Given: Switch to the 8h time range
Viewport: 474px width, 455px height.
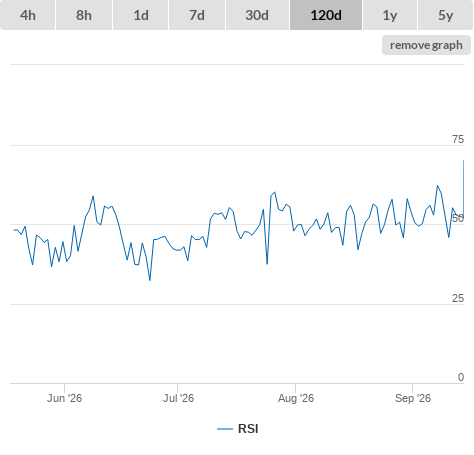Looking at the screenshot, I should [84, 15].
